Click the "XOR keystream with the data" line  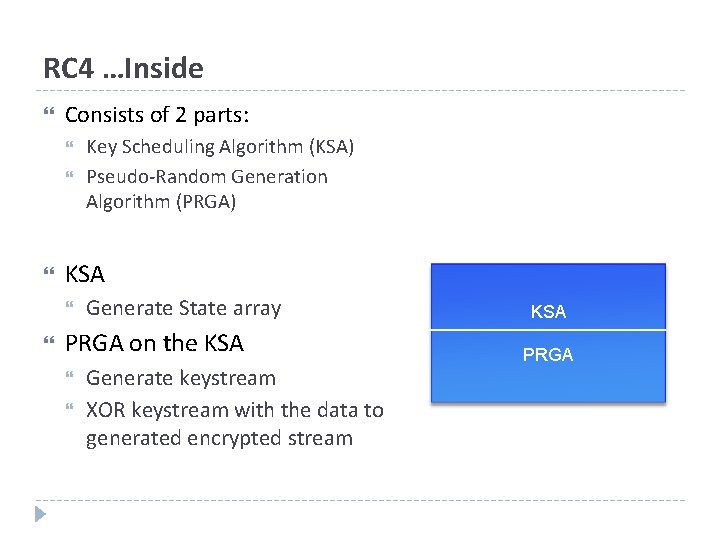(234, 409)
